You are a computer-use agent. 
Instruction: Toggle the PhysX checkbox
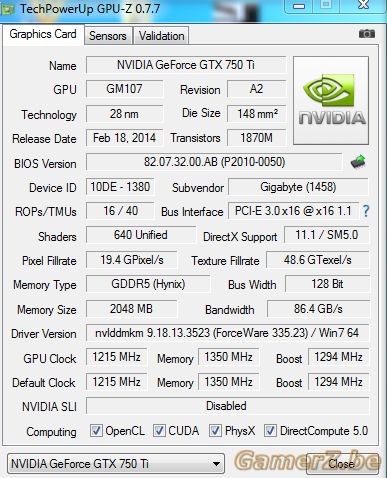[215, 430]
